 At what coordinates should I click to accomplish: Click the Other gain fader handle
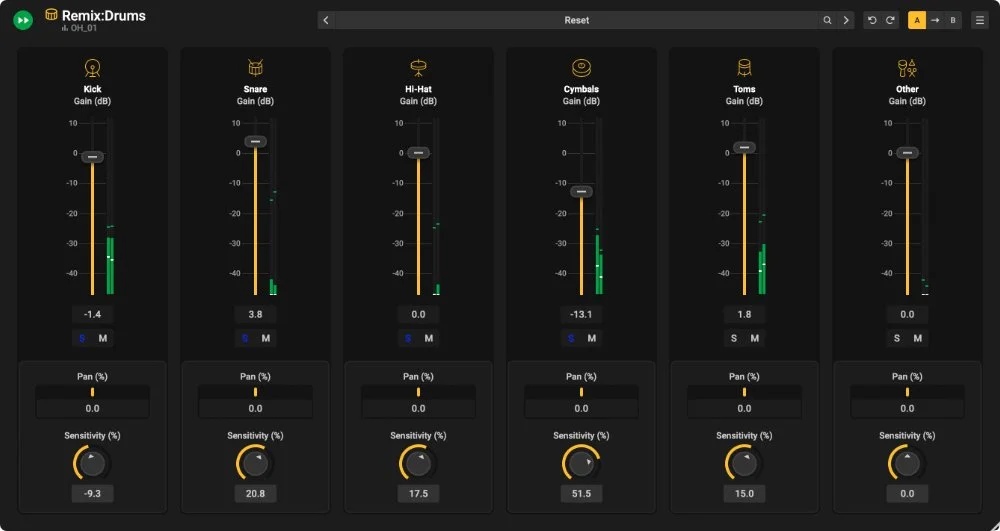point(907,153)
